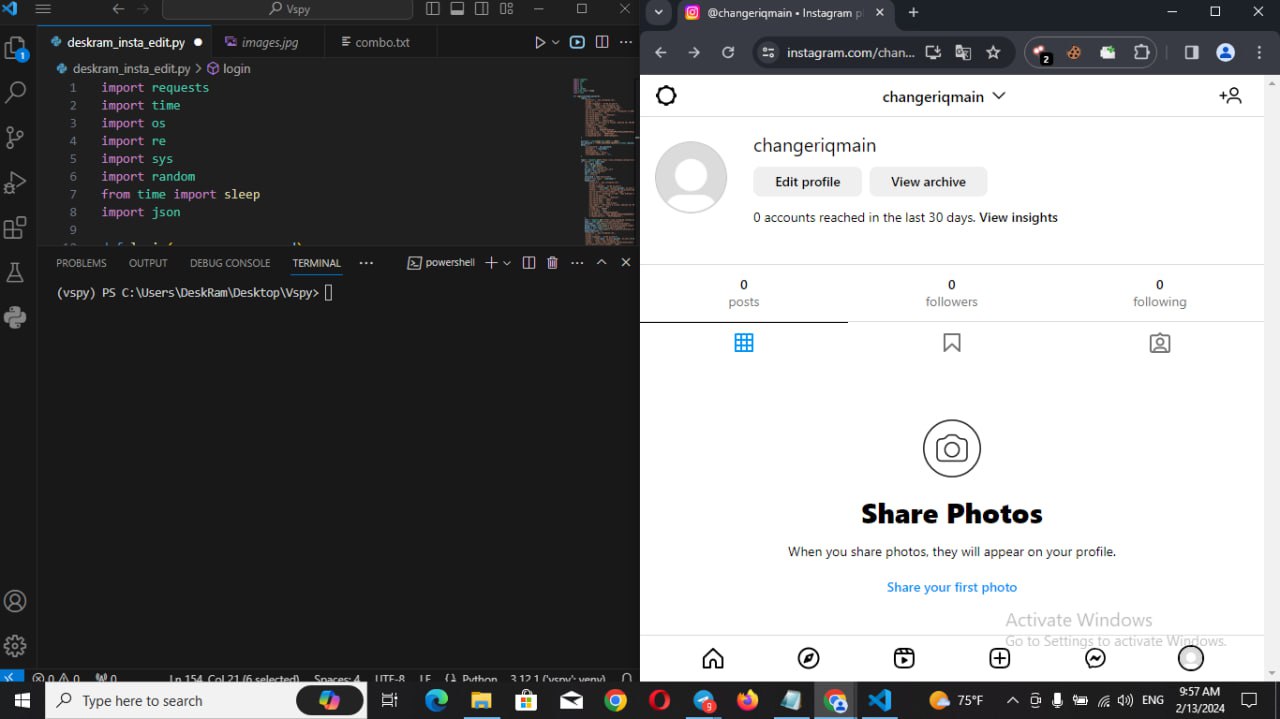
Task: Open Instagram Explore compass icon
Action: coord(808,658)
